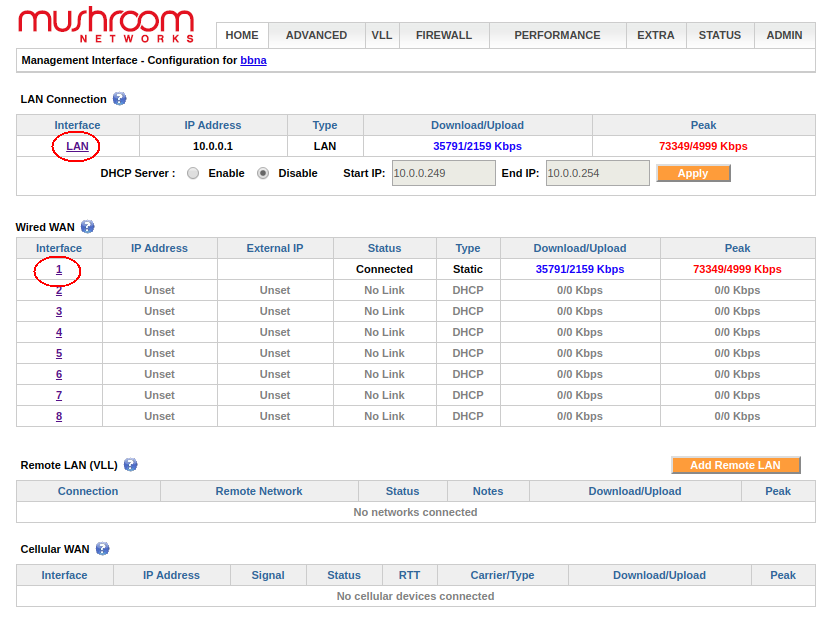Open Wired WAN interface 3 link

point(59,311)
